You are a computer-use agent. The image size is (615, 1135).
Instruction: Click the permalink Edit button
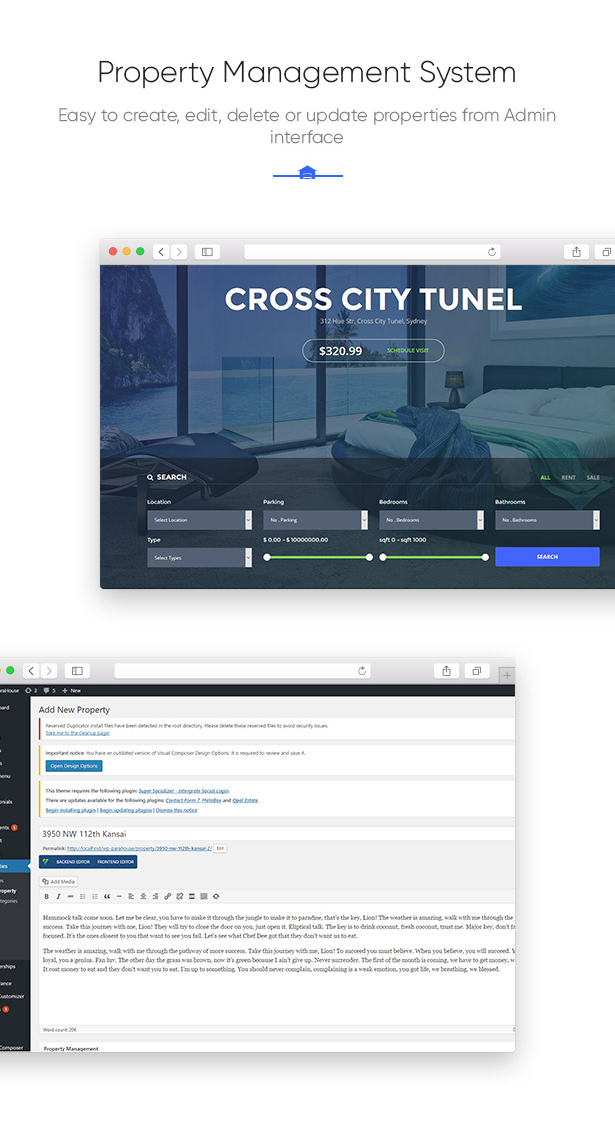pos(220,848)
